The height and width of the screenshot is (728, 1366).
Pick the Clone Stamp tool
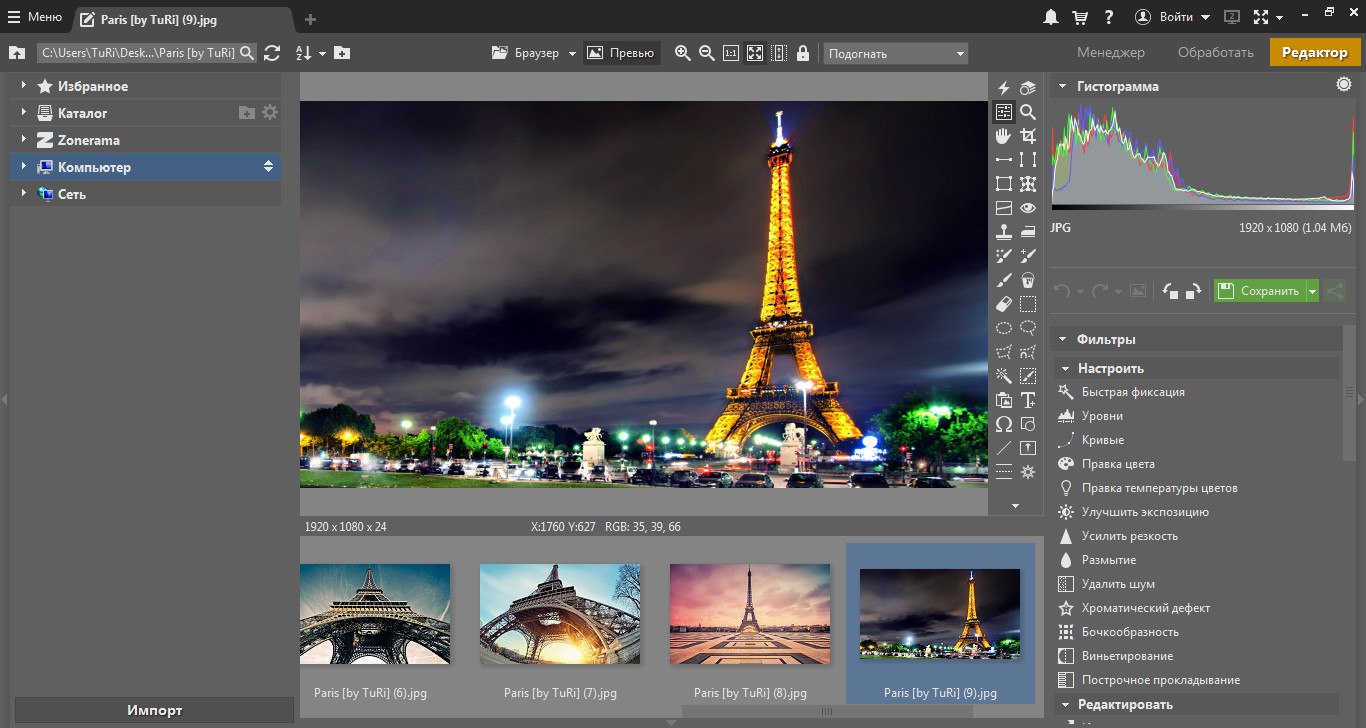tap(1004, 232)
